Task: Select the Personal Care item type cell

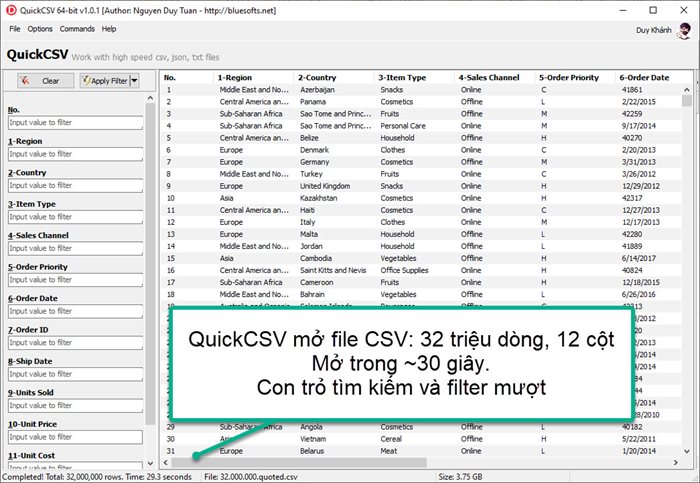Action: [x=403, y=126]
